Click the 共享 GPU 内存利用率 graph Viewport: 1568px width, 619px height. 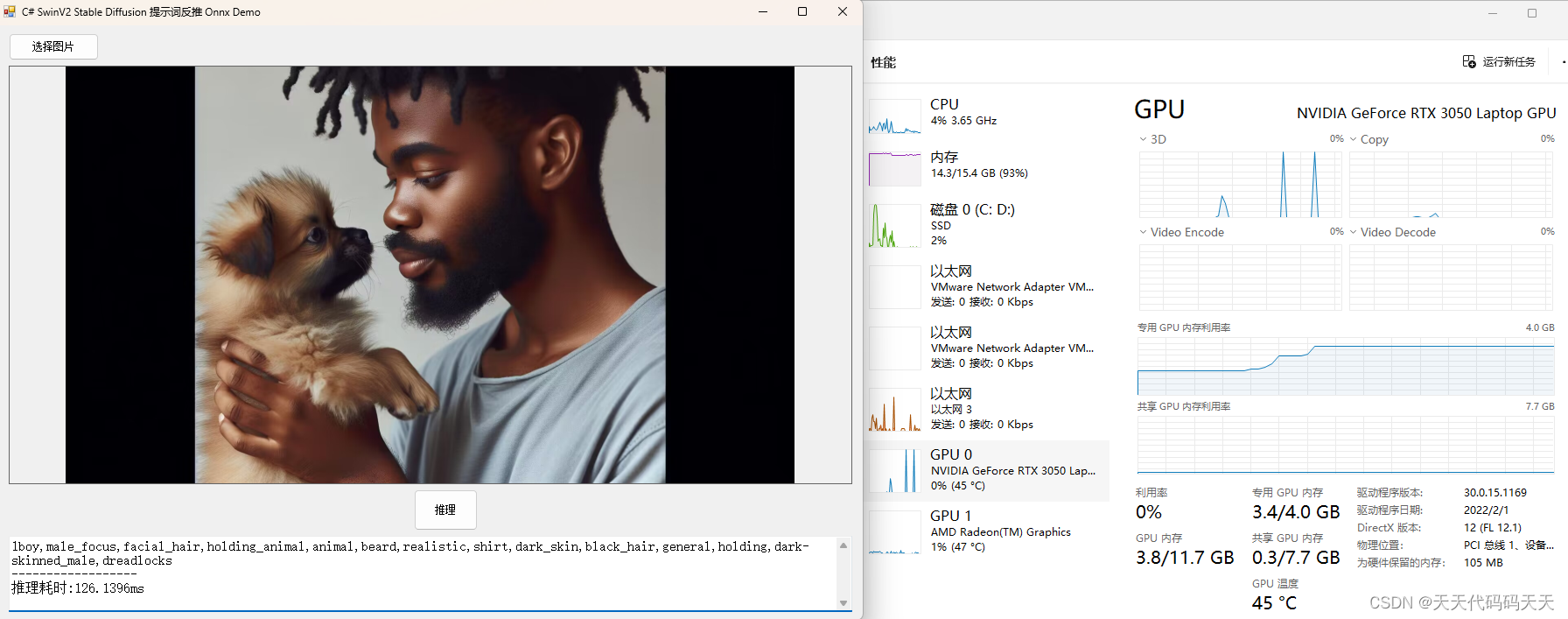click(1346, 444)
